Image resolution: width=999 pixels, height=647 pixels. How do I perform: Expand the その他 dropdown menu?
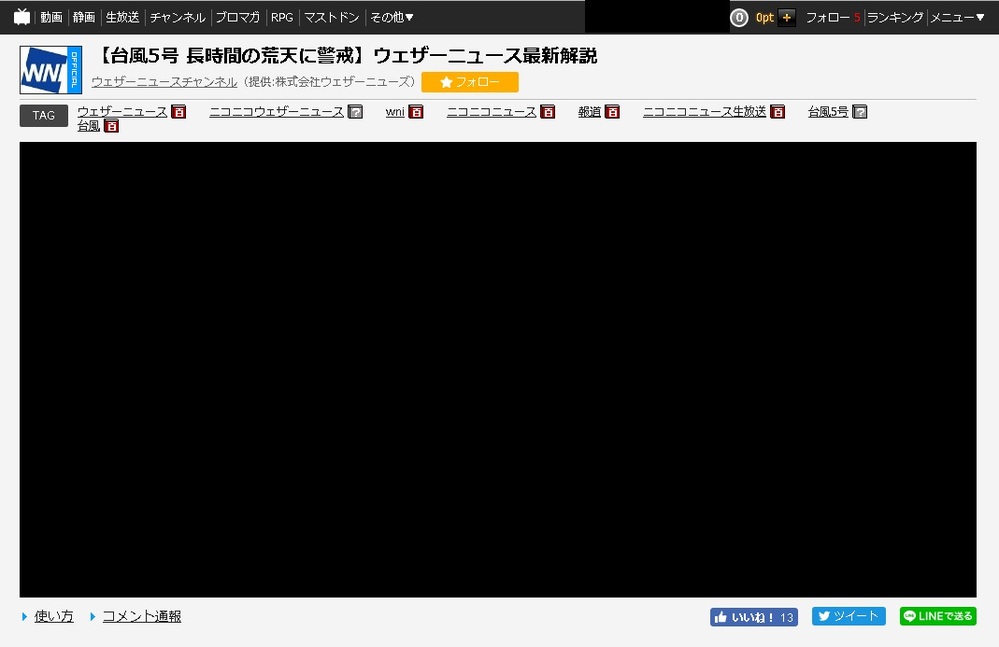[392, 17]
